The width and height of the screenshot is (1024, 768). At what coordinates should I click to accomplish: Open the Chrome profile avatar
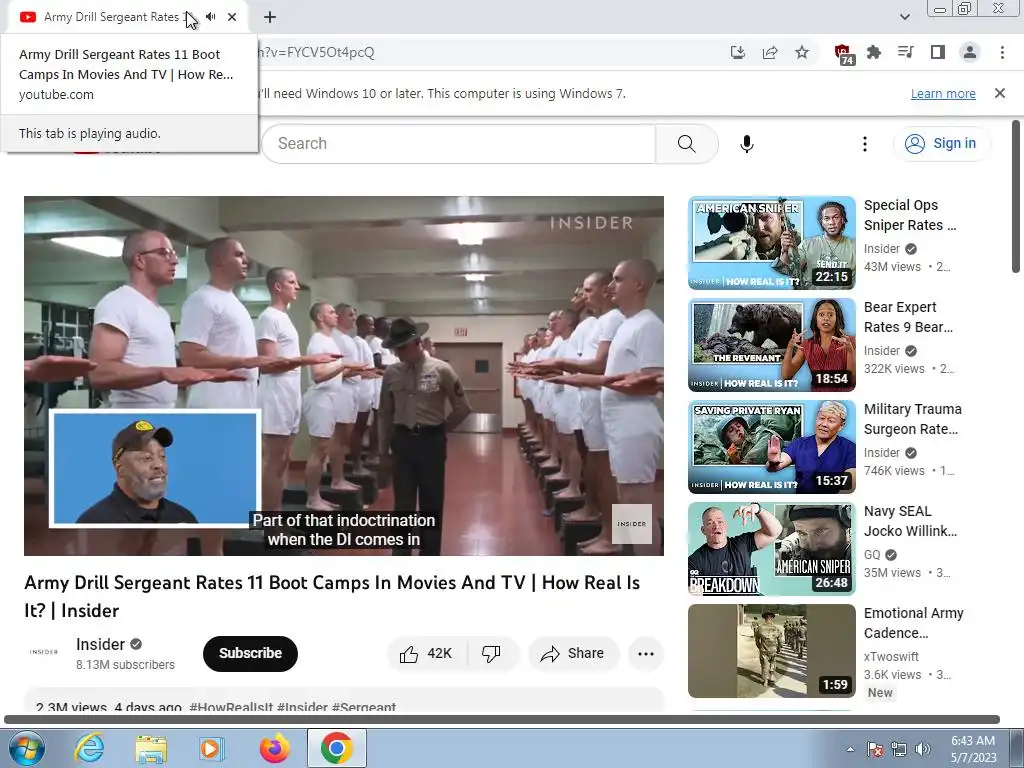(x=970, y=52)
